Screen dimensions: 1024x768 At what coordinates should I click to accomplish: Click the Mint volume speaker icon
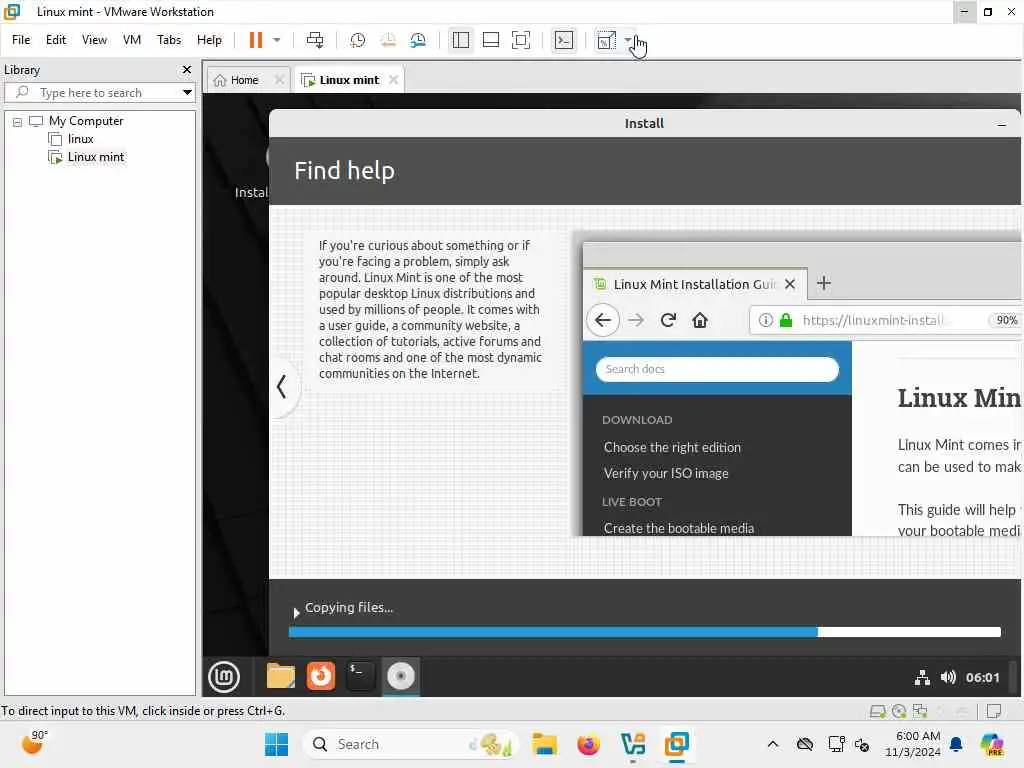point(948,677)
